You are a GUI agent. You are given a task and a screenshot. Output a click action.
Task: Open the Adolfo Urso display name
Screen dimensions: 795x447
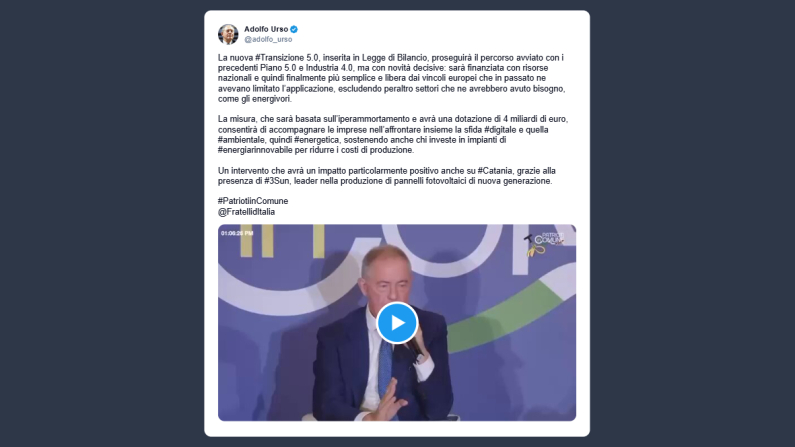(x=266, y=29)
